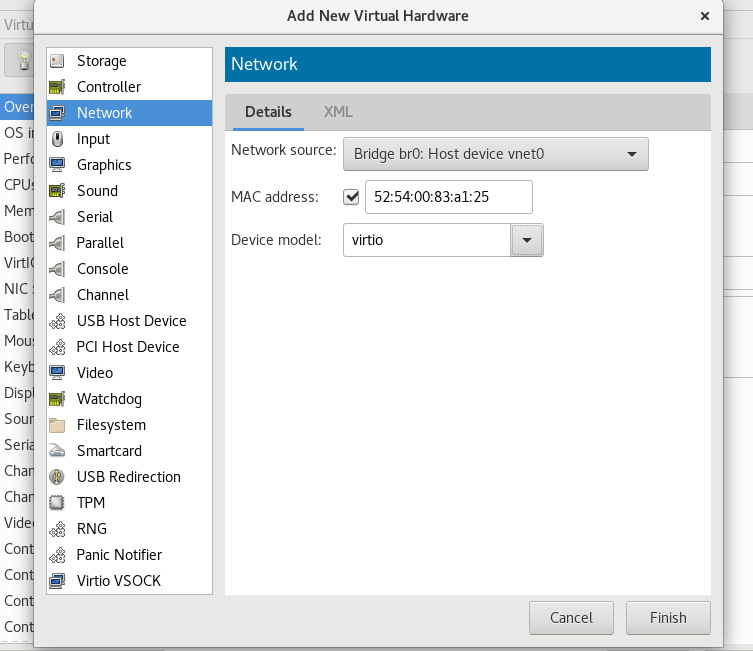Click the USB Redirection icon

click(x=57, y=477)
